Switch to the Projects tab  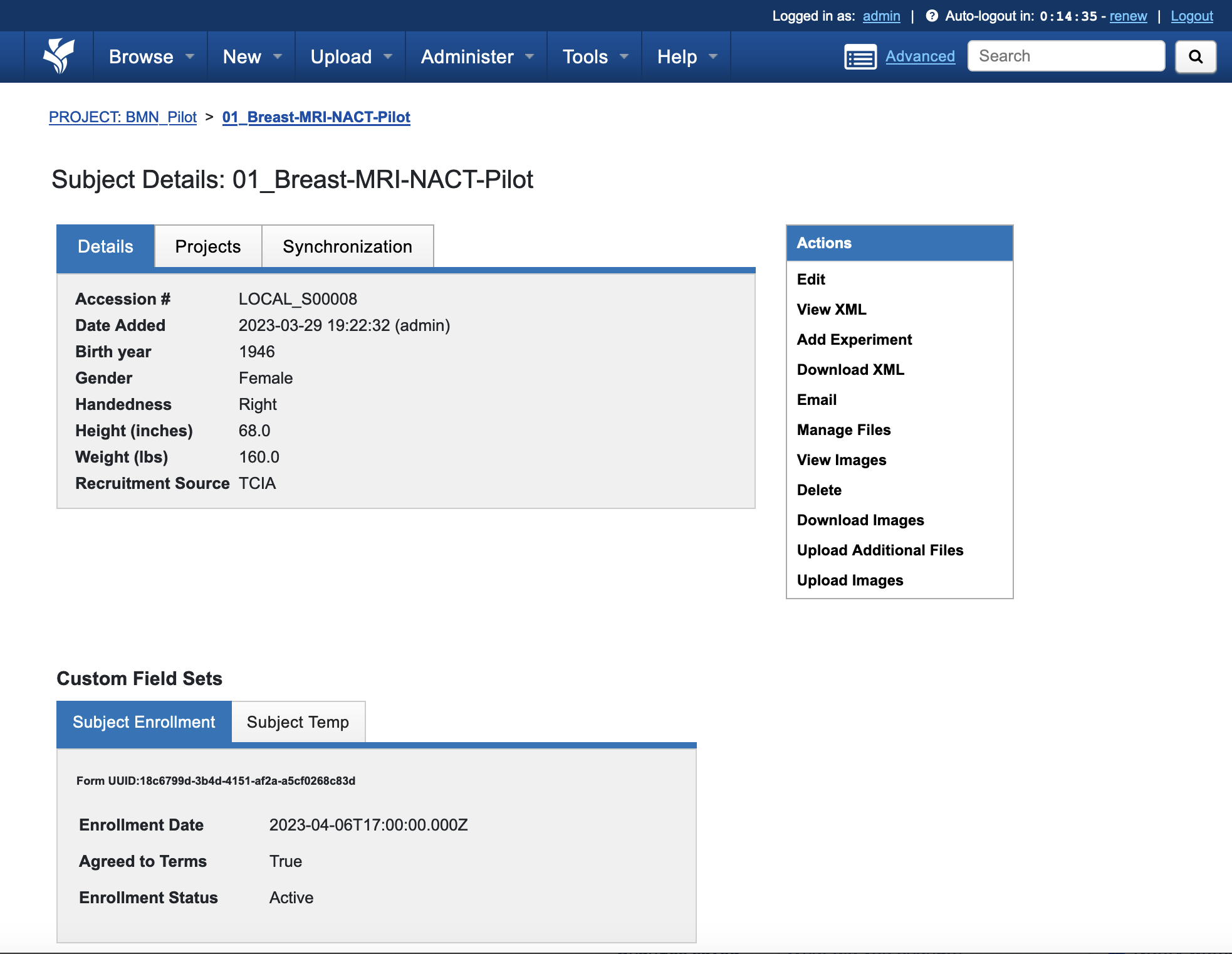click(207, 246)
